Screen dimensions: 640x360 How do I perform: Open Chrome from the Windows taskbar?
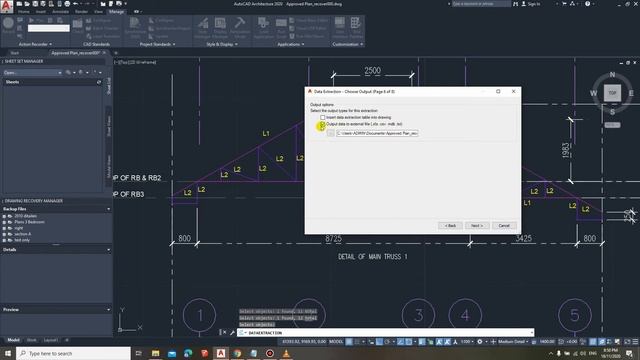[237, 353]
